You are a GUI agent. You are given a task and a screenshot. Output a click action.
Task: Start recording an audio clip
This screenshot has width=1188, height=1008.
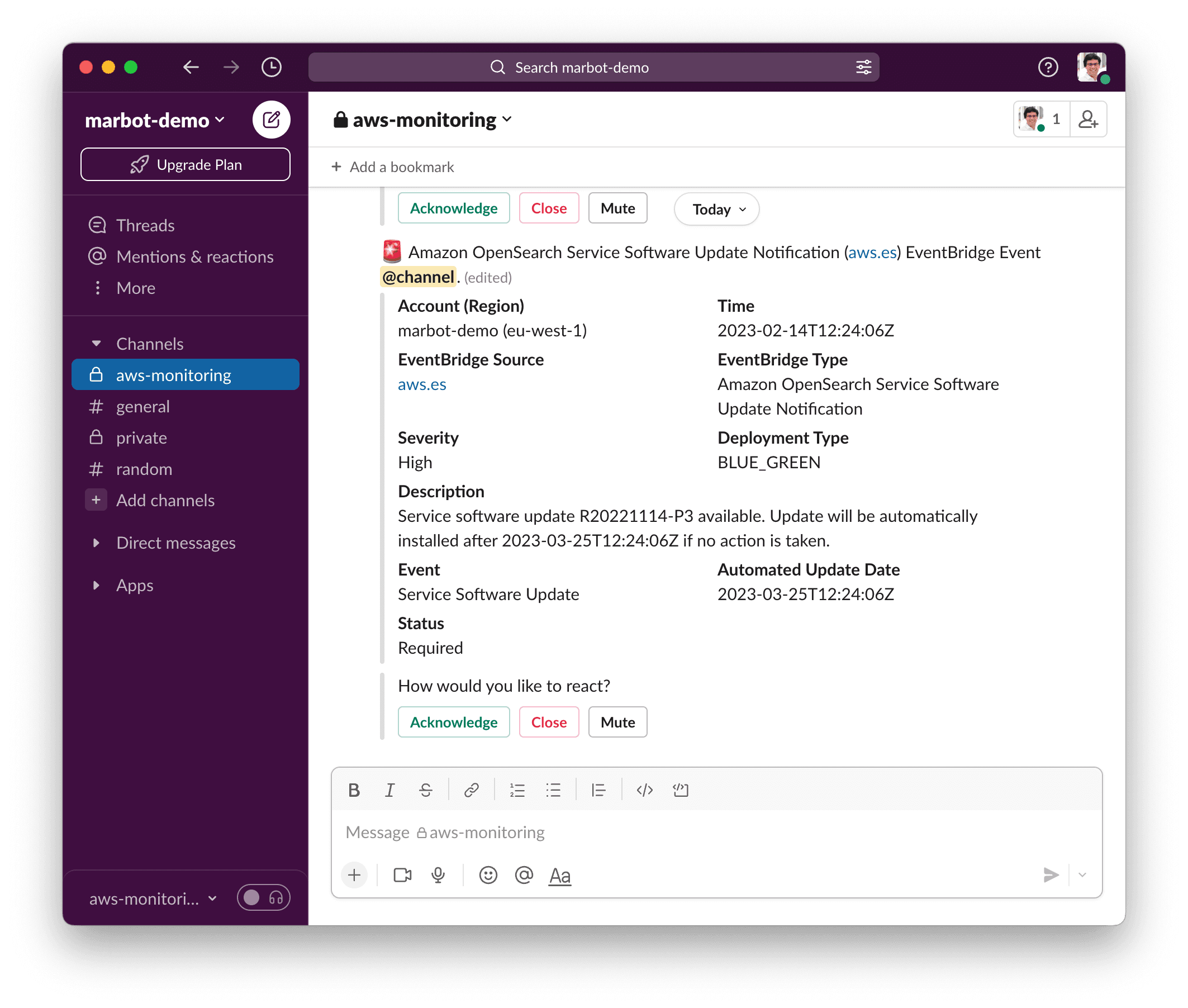(x=438, y=875)
